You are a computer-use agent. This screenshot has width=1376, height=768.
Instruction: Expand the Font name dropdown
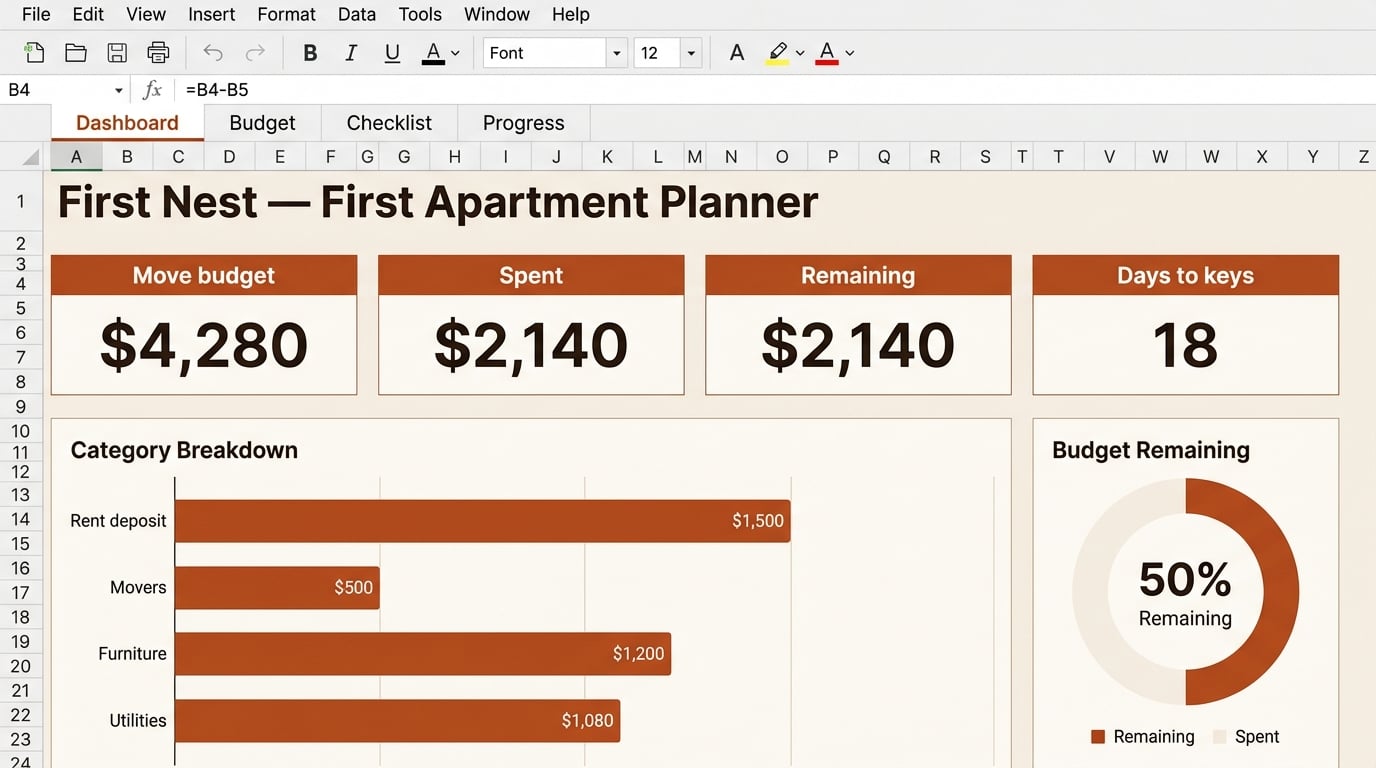coord(617,53)
